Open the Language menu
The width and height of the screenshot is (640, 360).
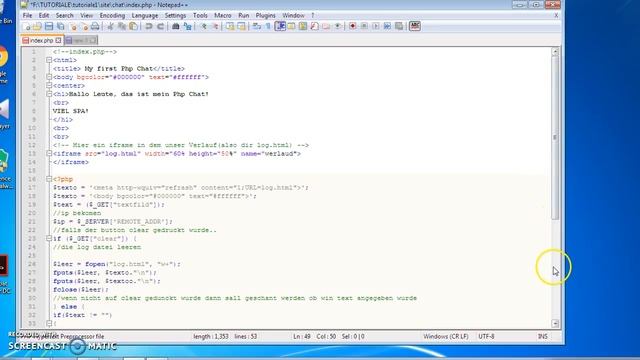(144, 16)
